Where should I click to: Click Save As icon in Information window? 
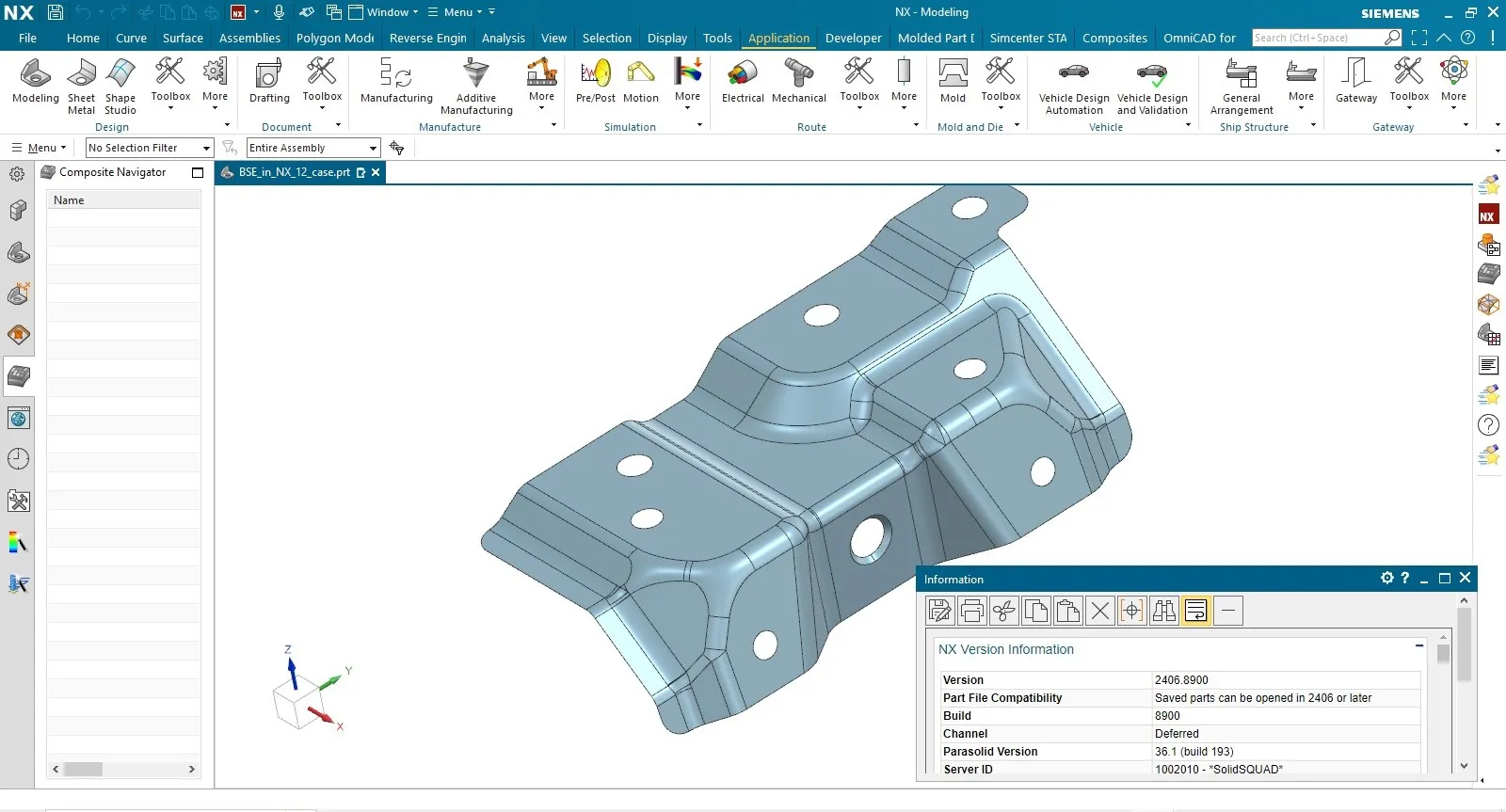click(x=940, y=611)
